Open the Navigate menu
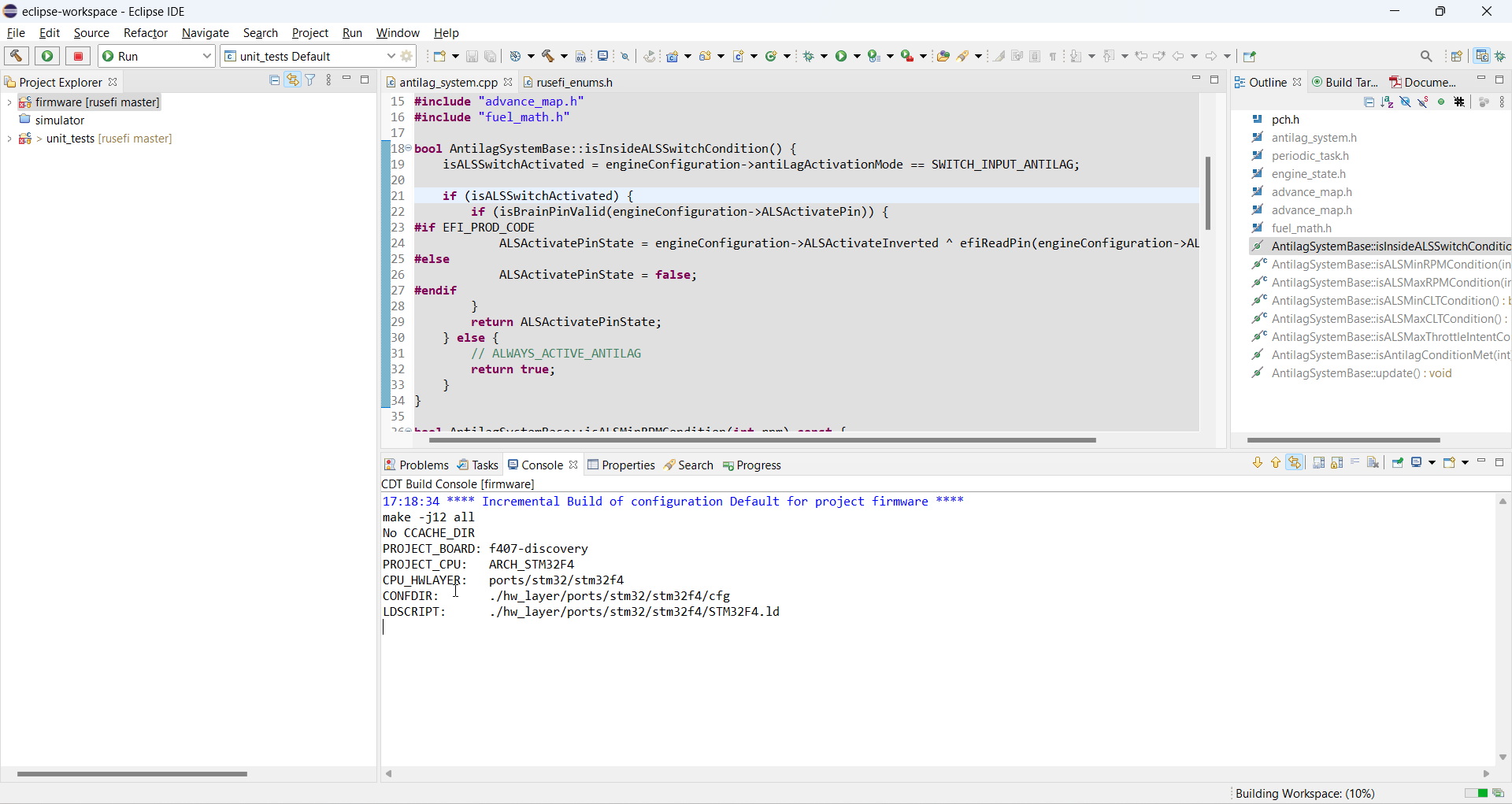Viewport: 1512px width, 804px height. [x=206, y=33]
